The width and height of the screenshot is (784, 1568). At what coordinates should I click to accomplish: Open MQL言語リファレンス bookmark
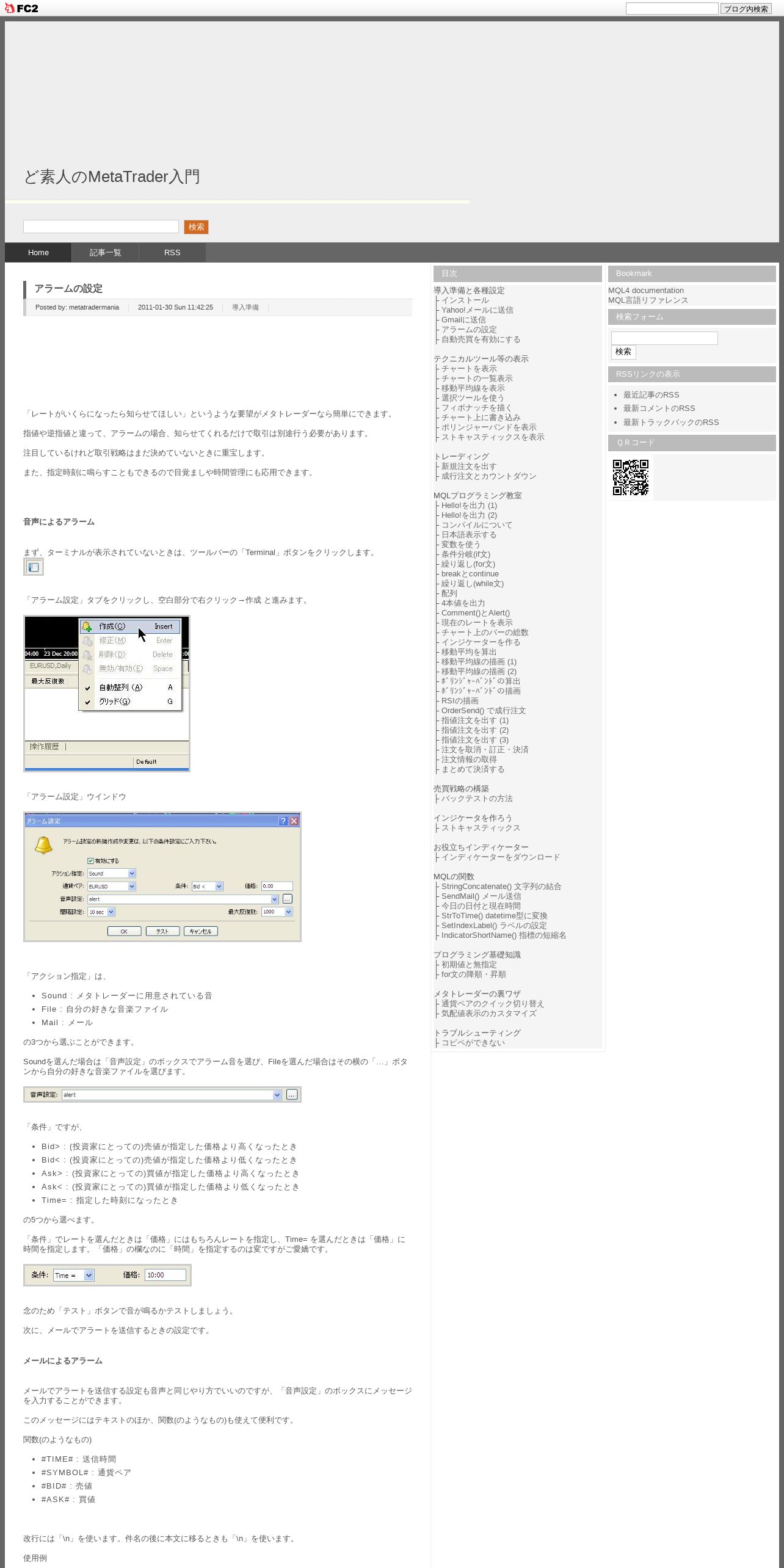(x=648, y=300)
